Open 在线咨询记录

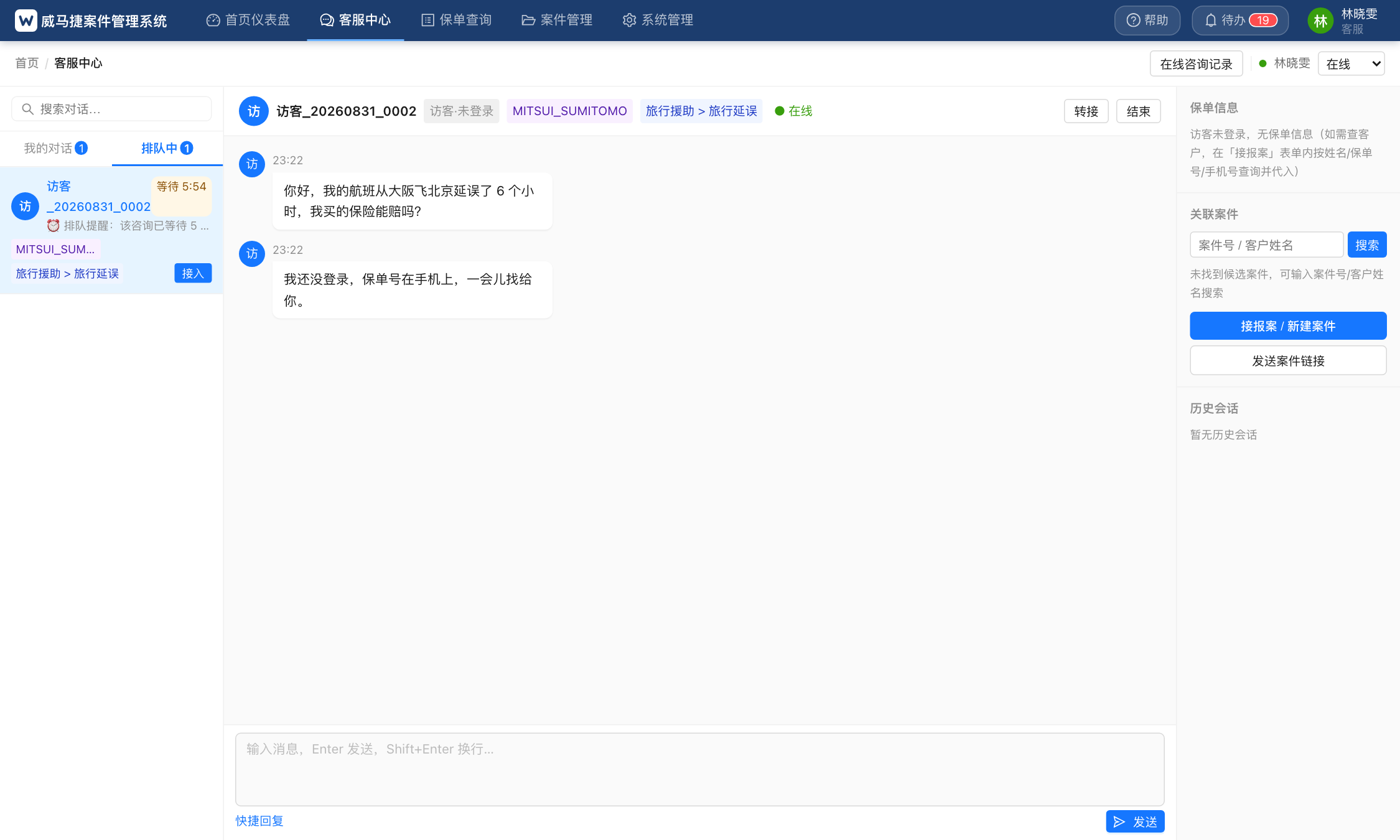[1196, 63]
